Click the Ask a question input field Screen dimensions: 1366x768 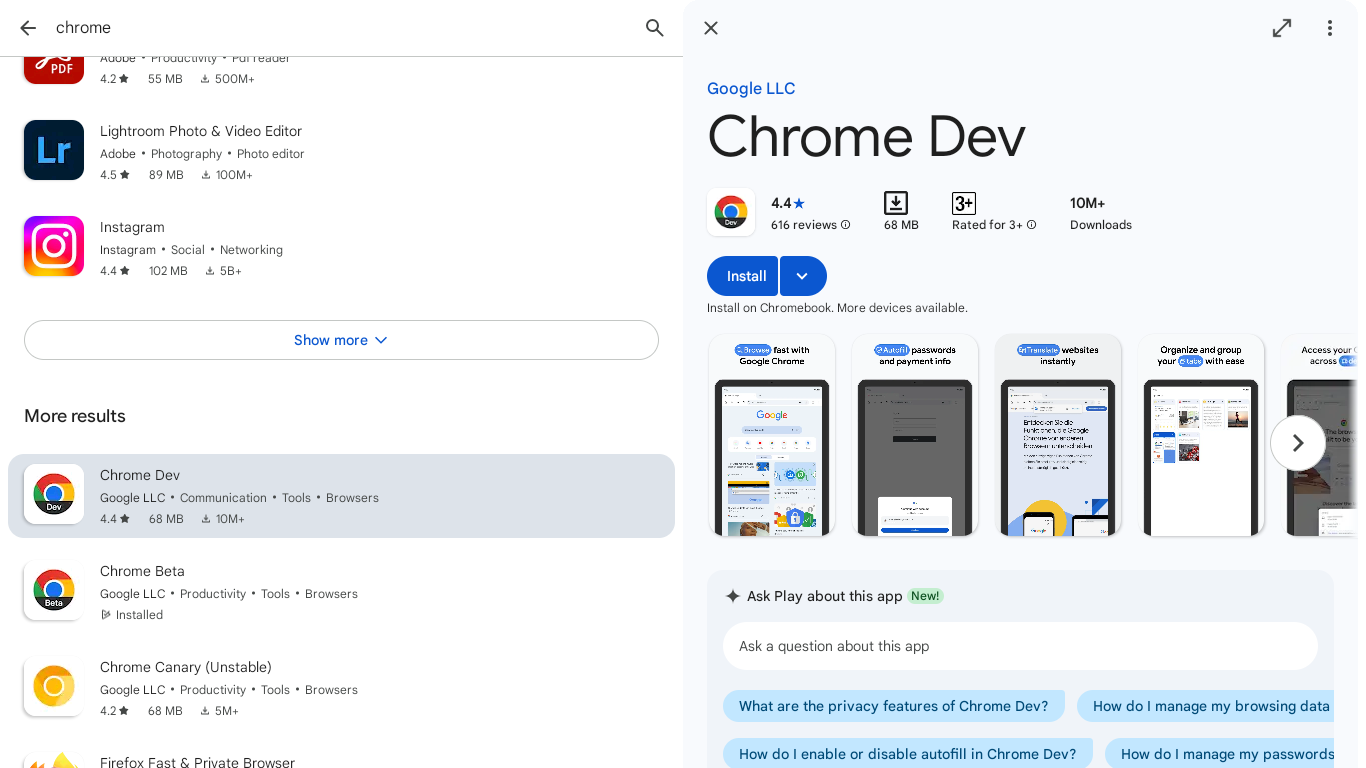[1020, 646]
